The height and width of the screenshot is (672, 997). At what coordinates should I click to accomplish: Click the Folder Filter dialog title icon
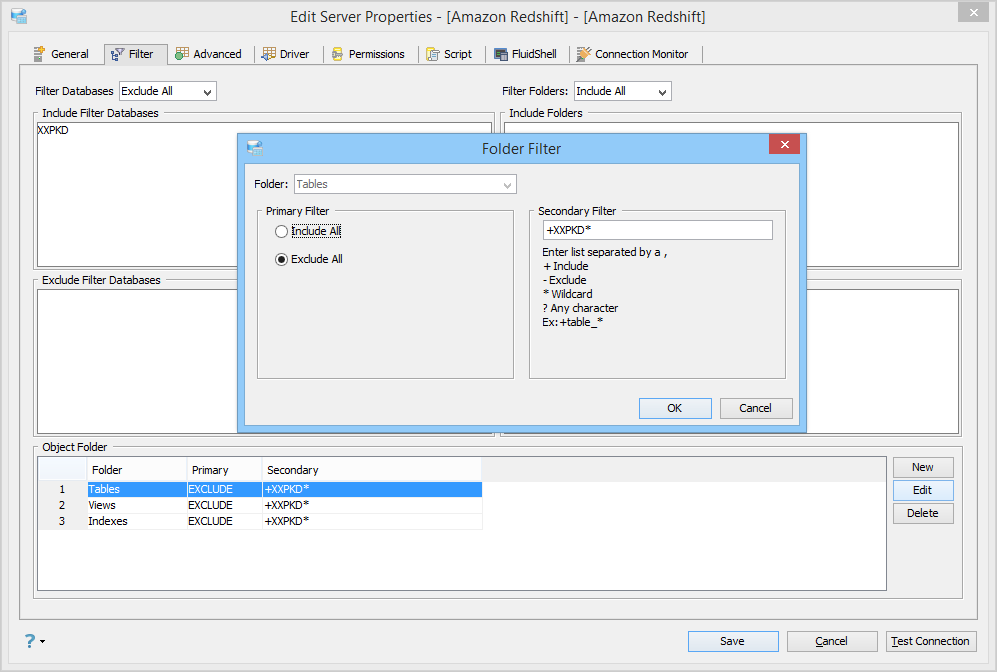point(255,148)
